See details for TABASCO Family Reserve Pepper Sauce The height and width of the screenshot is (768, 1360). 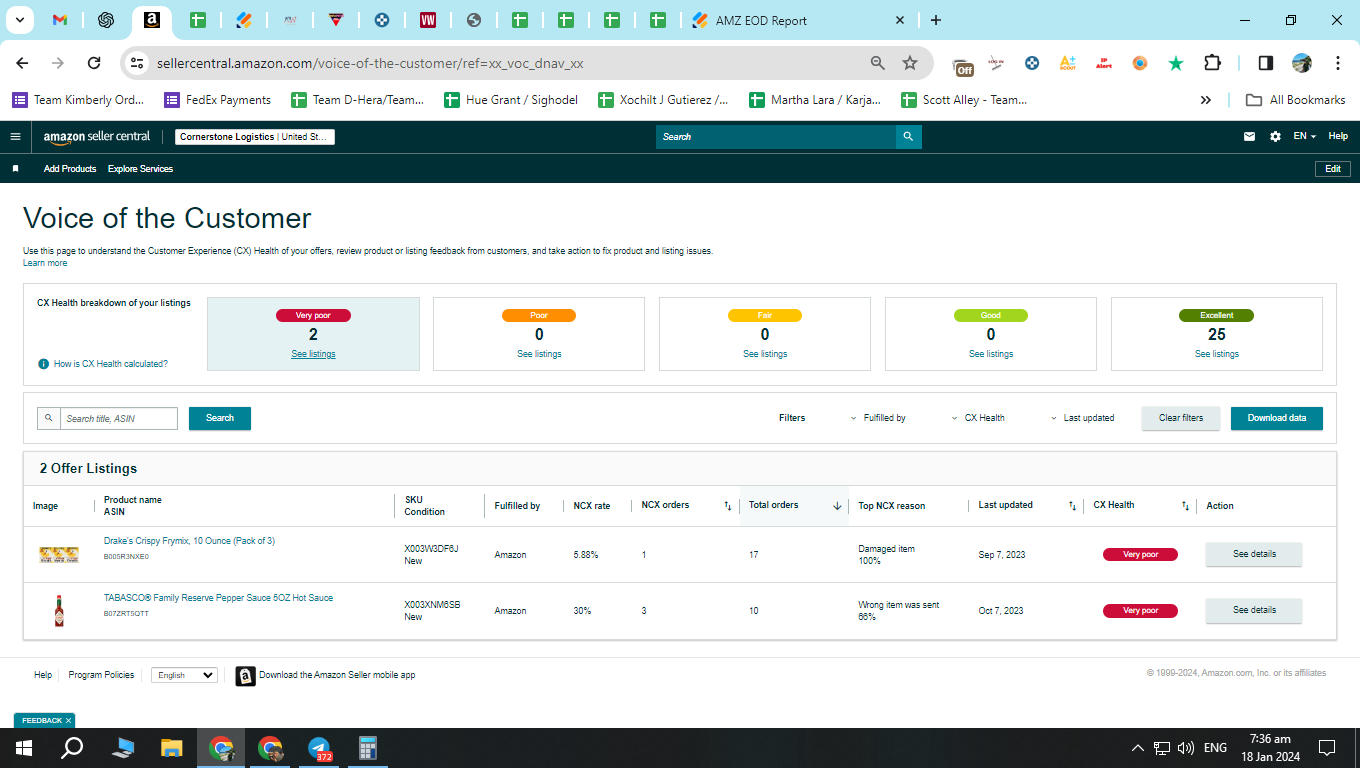pos(1254,610)
